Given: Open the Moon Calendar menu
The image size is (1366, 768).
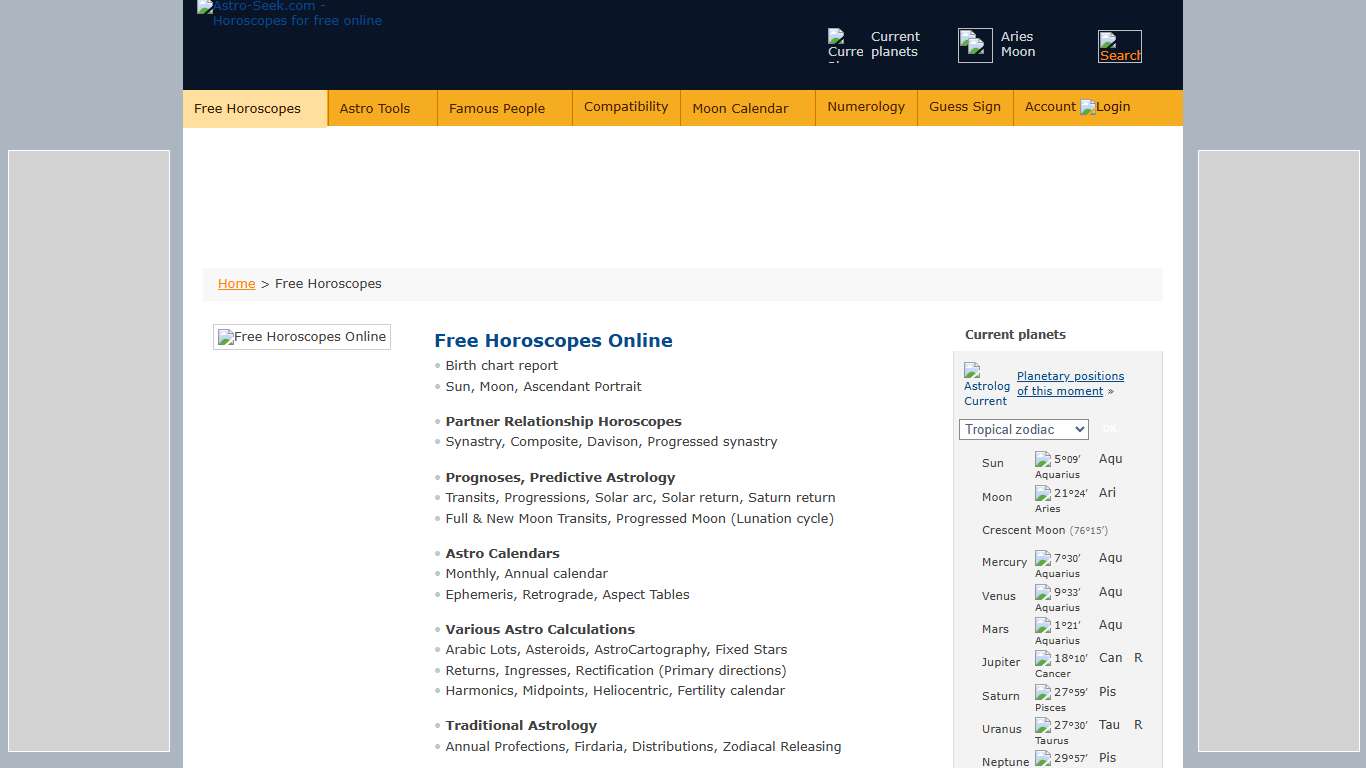Looking at the screenshot, I should pos(740,109).
